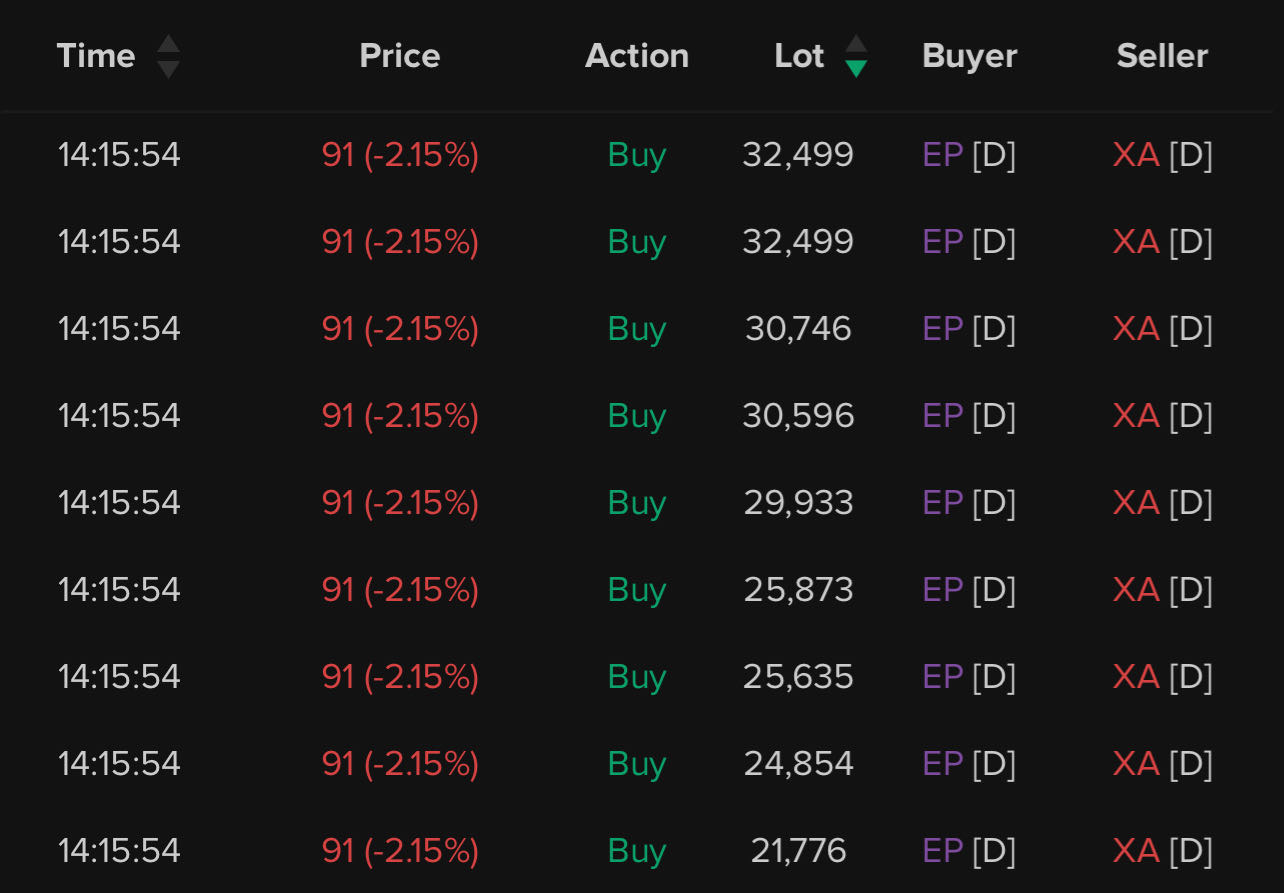
Task: Select the Lot column header text
Action: tap(799, 56)
